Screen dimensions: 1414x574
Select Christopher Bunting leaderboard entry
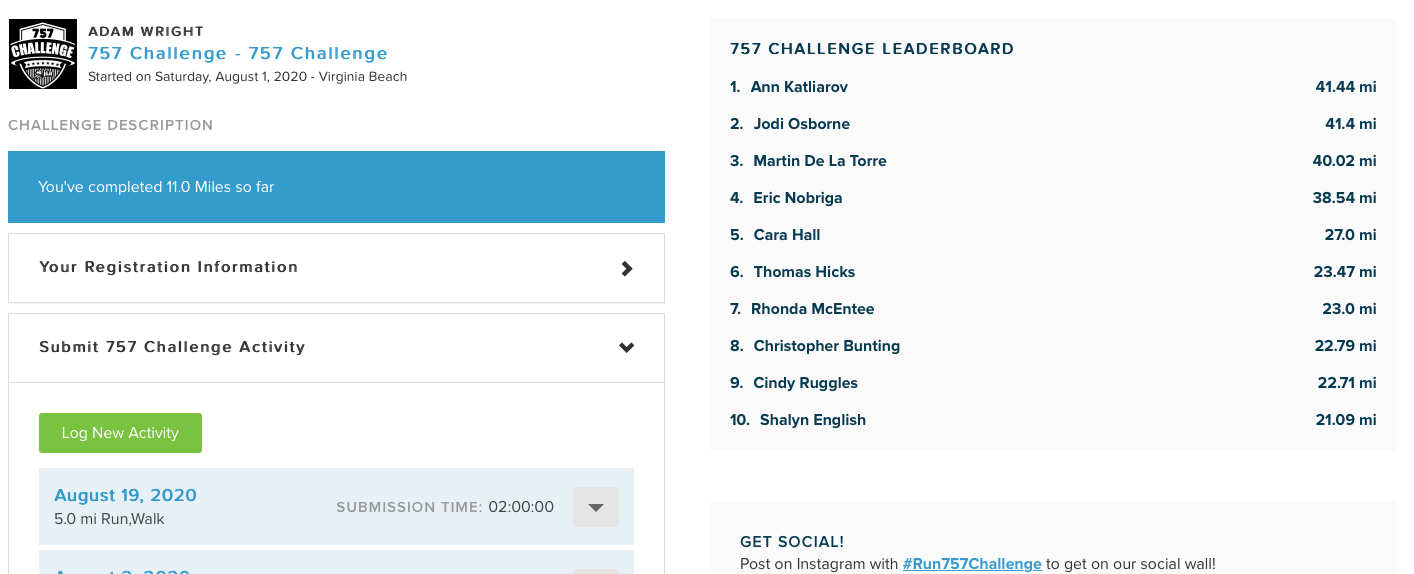pos(826,346)
